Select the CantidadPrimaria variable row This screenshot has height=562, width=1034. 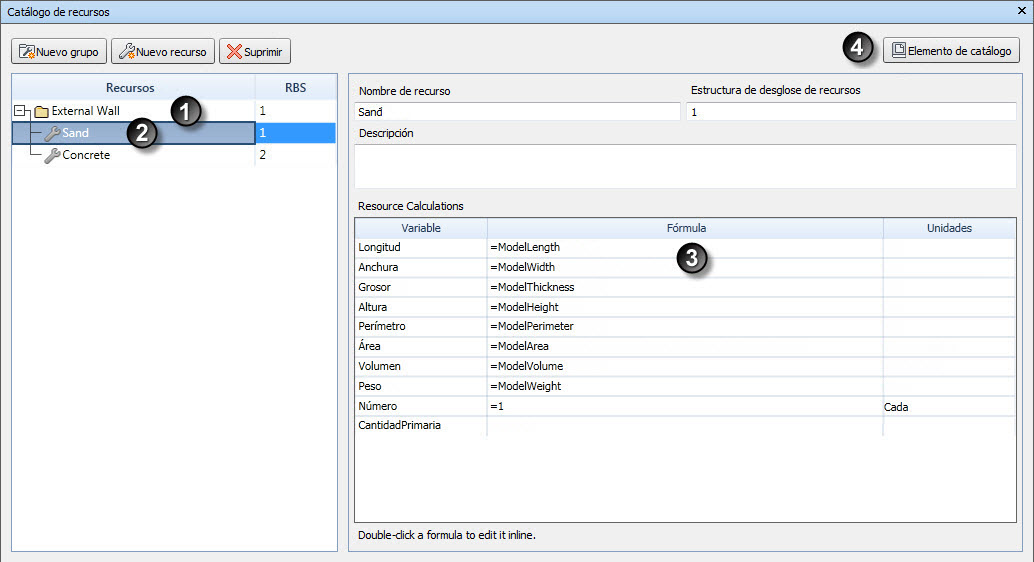685,425
